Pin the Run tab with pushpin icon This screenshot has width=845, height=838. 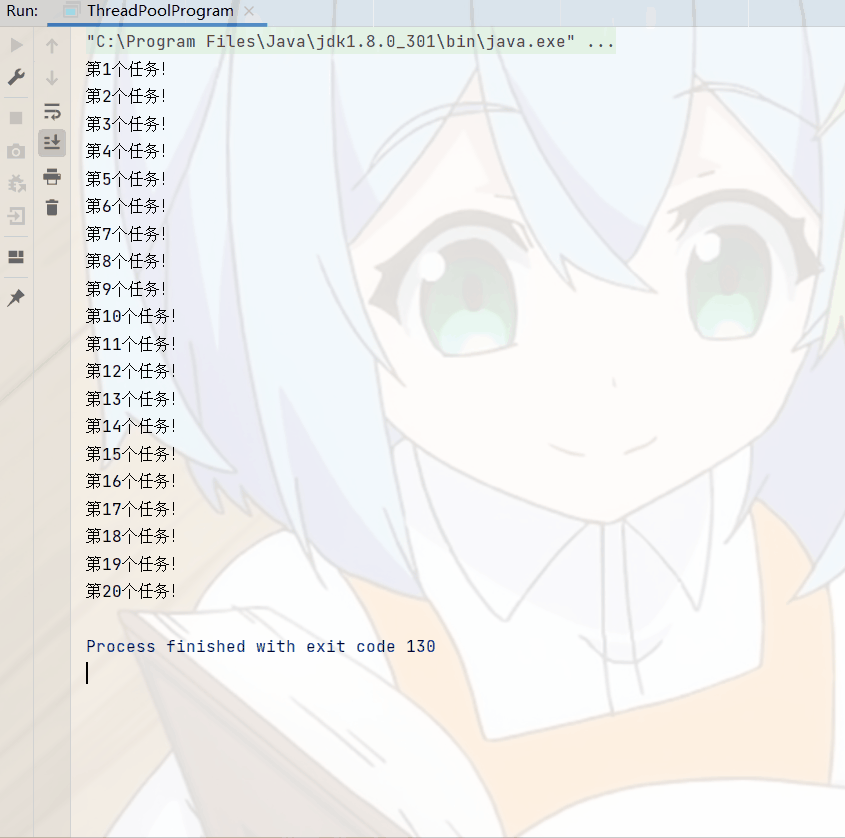click(x=16, y=297)
